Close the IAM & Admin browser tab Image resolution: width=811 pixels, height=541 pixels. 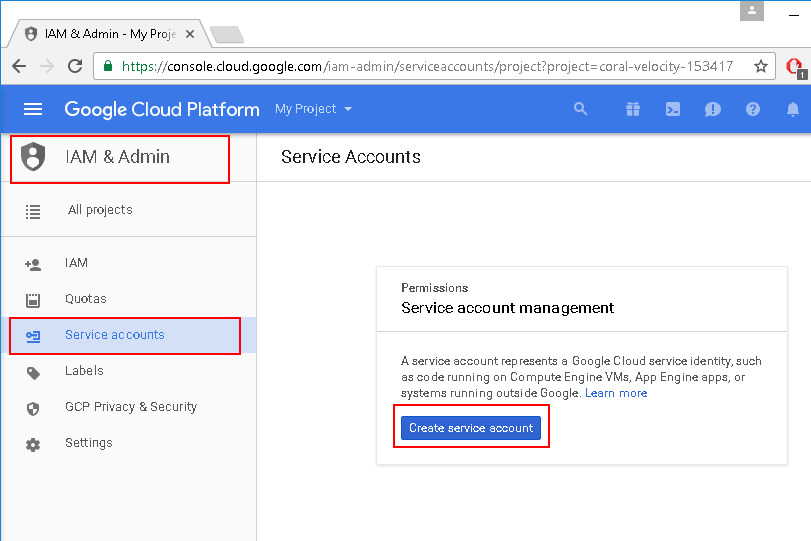click(x=190, y=34)
